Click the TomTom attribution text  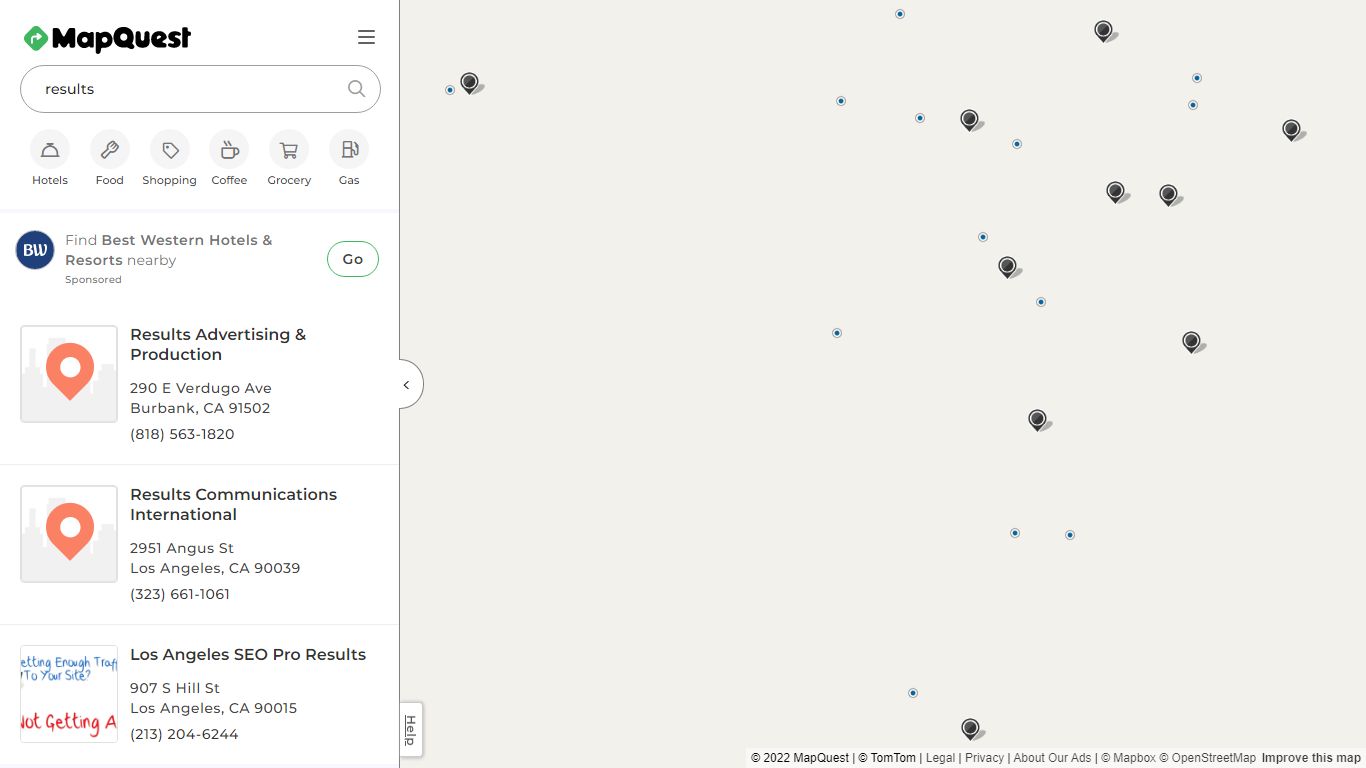pos(887,758)
